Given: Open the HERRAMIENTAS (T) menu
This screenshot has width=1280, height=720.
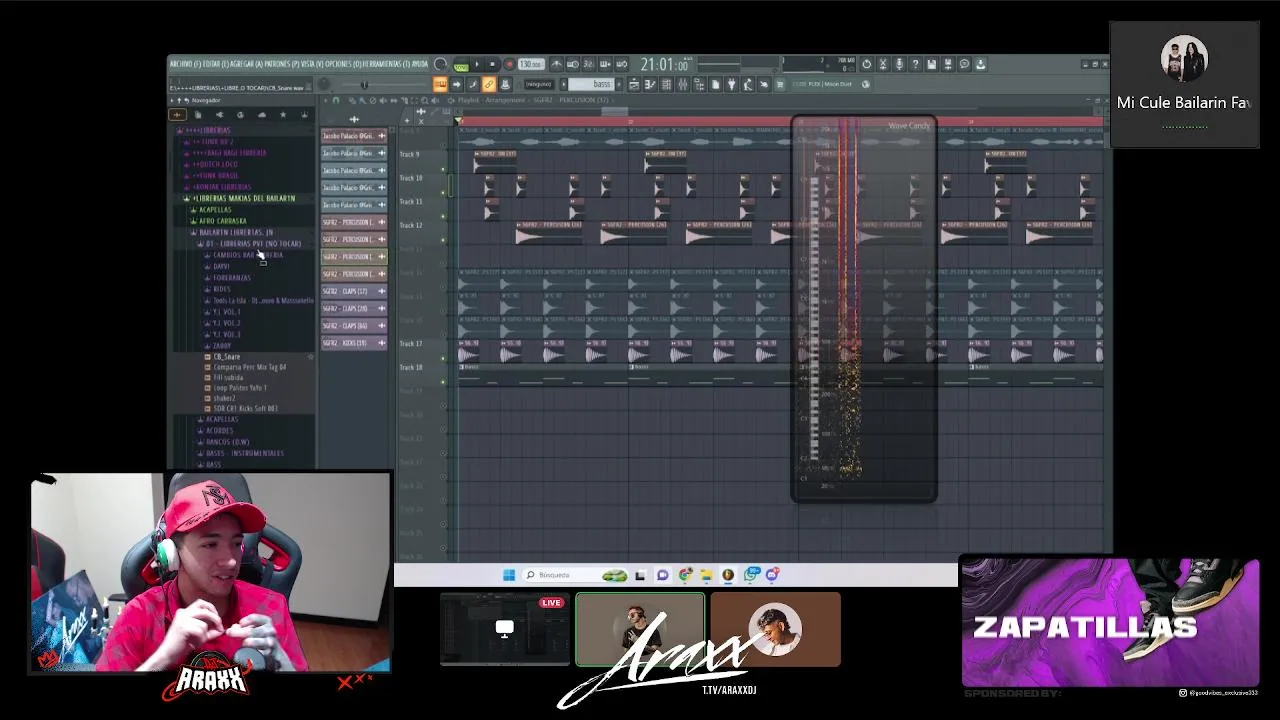Looking at the screenshot, I should coord(387,64).
